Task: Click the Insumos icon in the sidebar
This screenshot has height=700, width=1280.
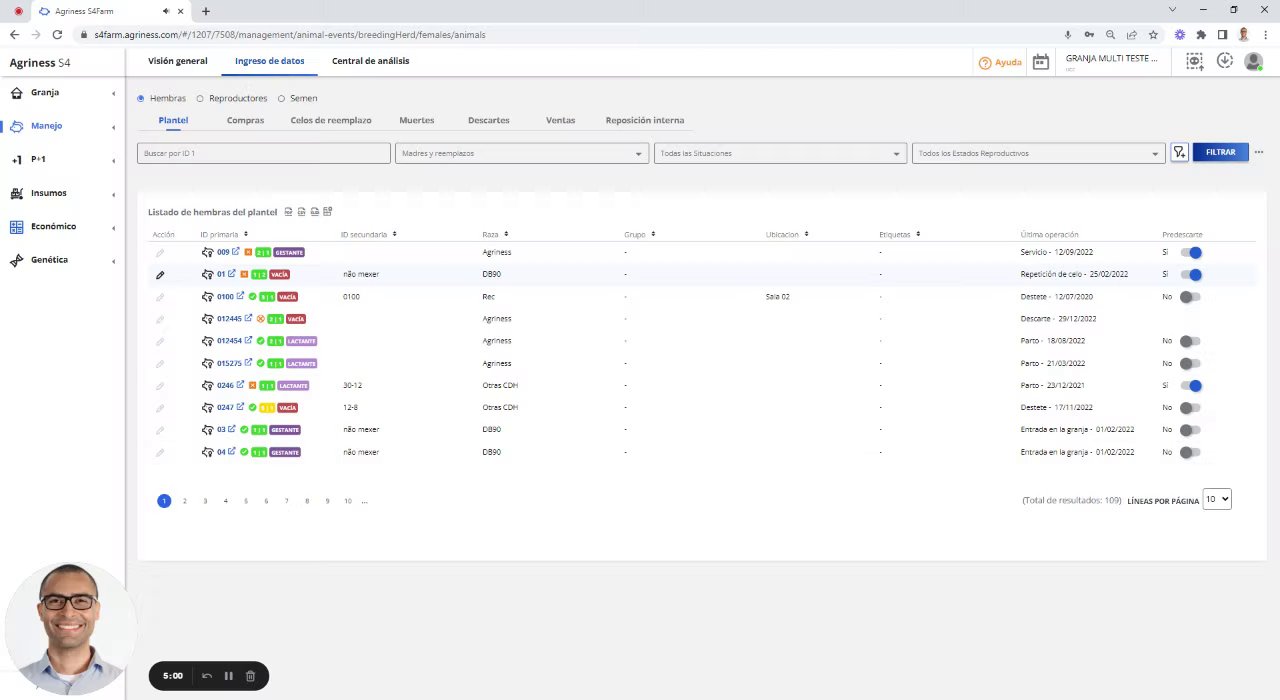Action: tap(17, 193)
